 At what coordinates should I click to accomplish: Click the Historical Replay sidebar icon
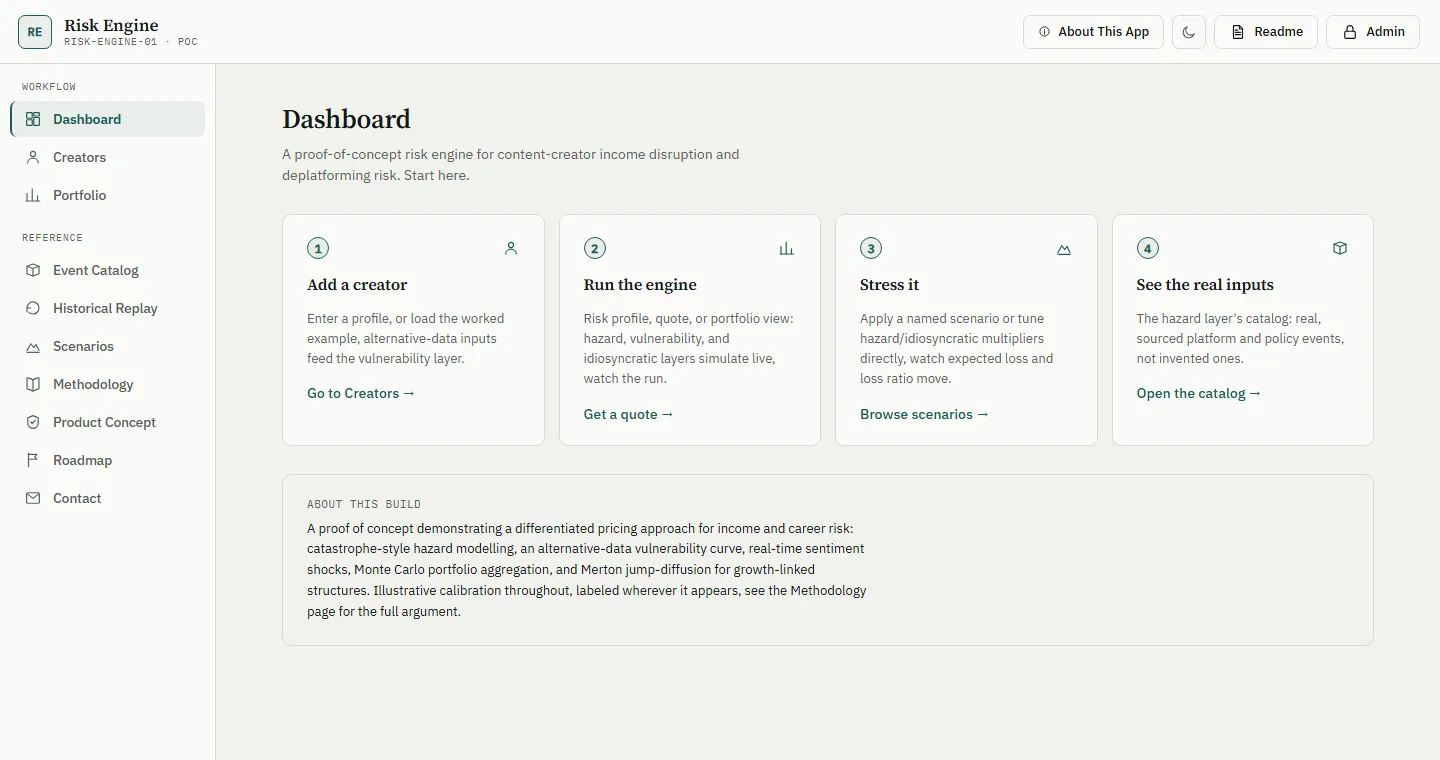point(33,308)
